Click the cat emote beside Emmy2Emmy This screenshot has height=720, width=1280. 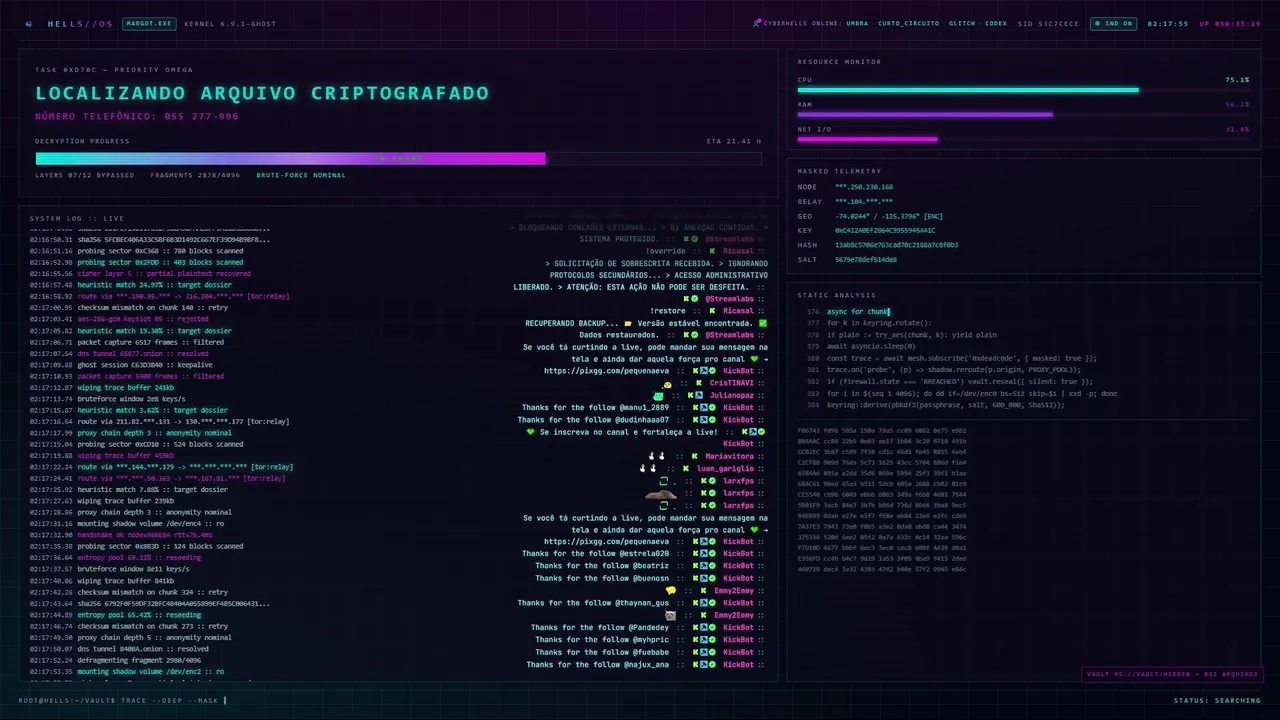coord(670,615)
